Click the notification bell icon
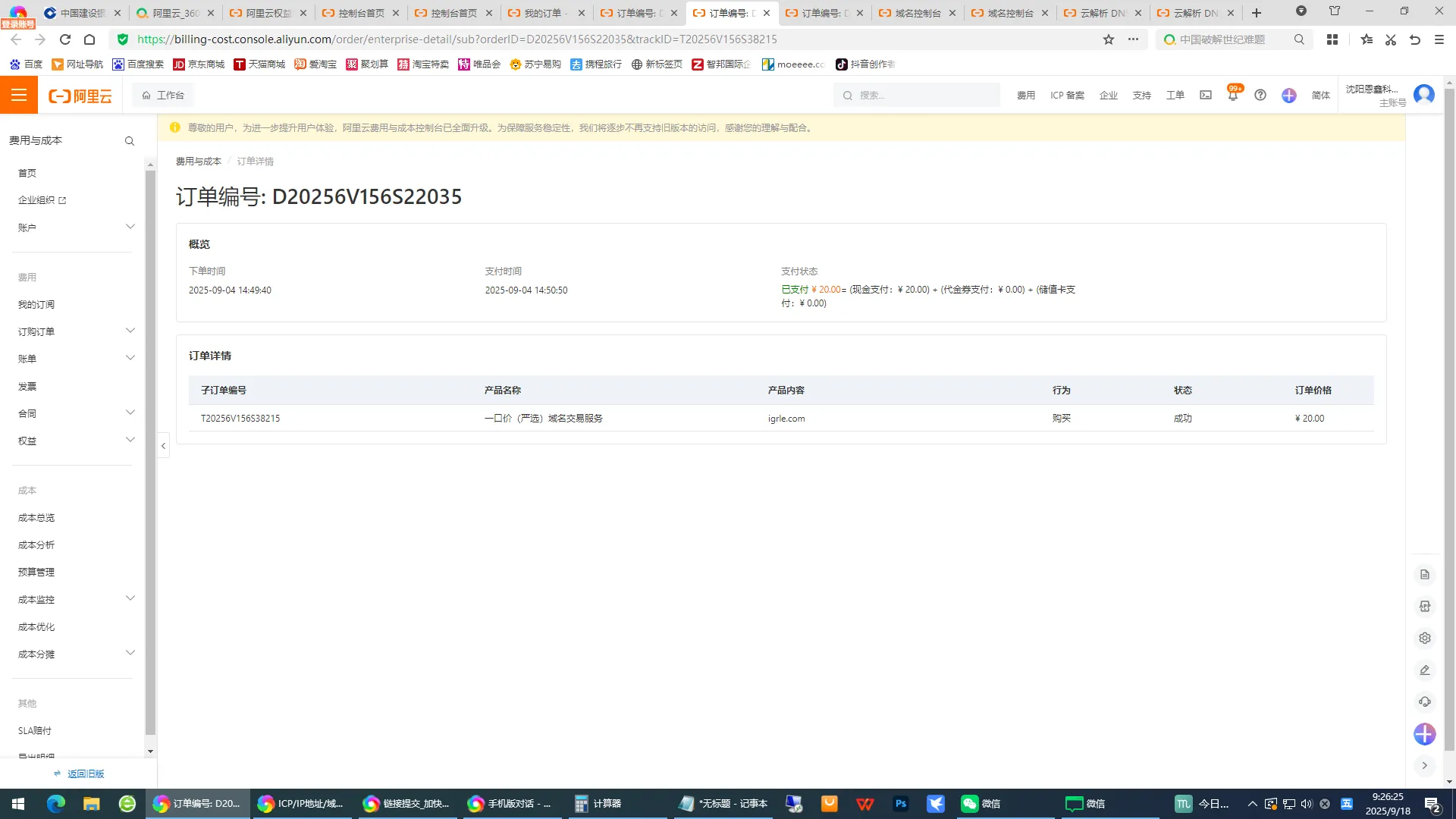The width and height of the screenshot is (1456, 819). pyautogui.click(x=1232, y=96)
